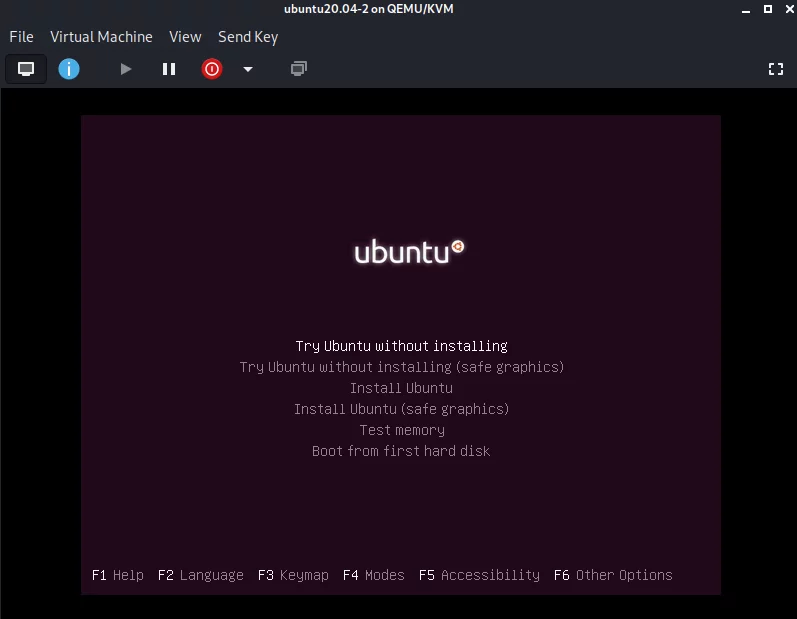Click F4 Modes option
Image resolution: width=797 pixels, height=619 pixels.
pos(374,575)
